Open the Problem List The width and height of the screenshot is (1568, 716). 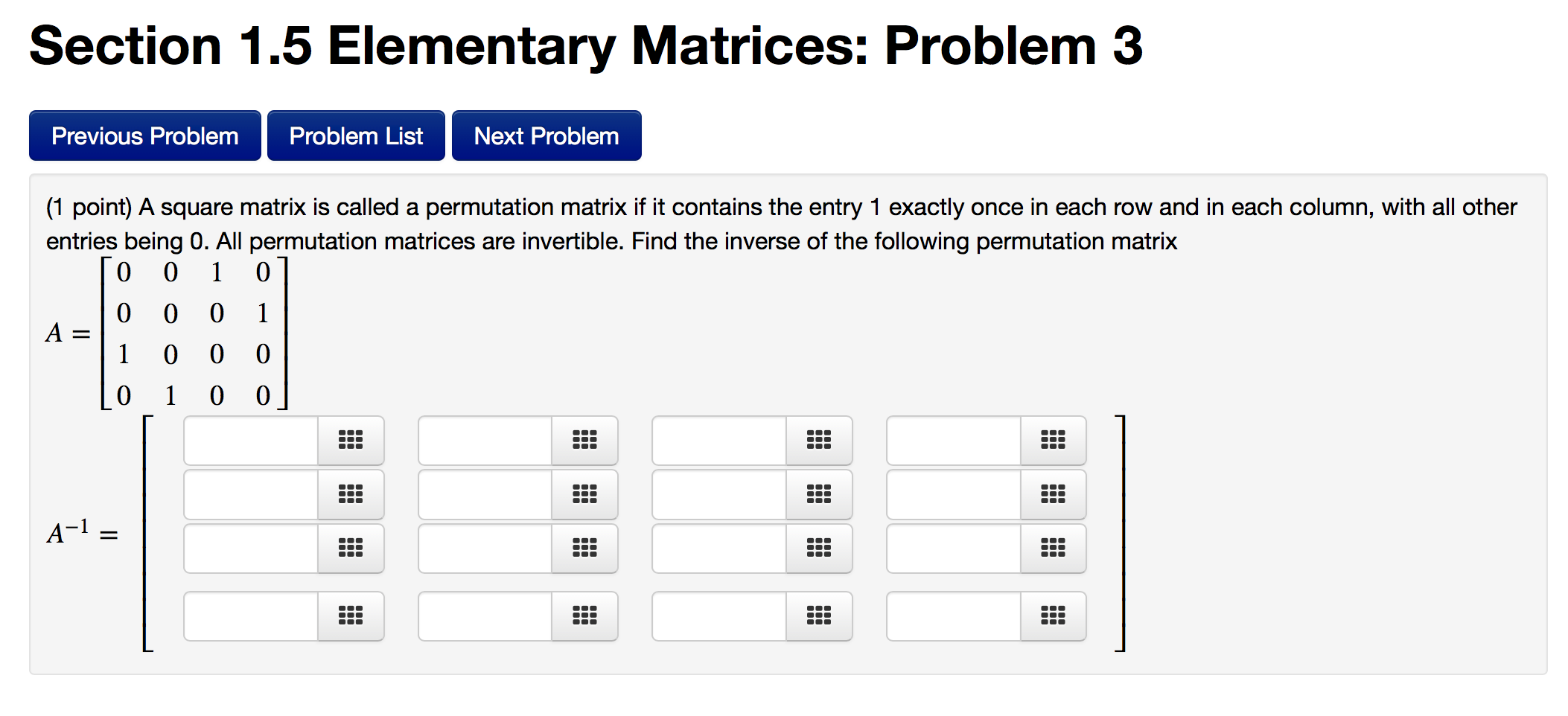pyautogui.click(x=356, y=135)
